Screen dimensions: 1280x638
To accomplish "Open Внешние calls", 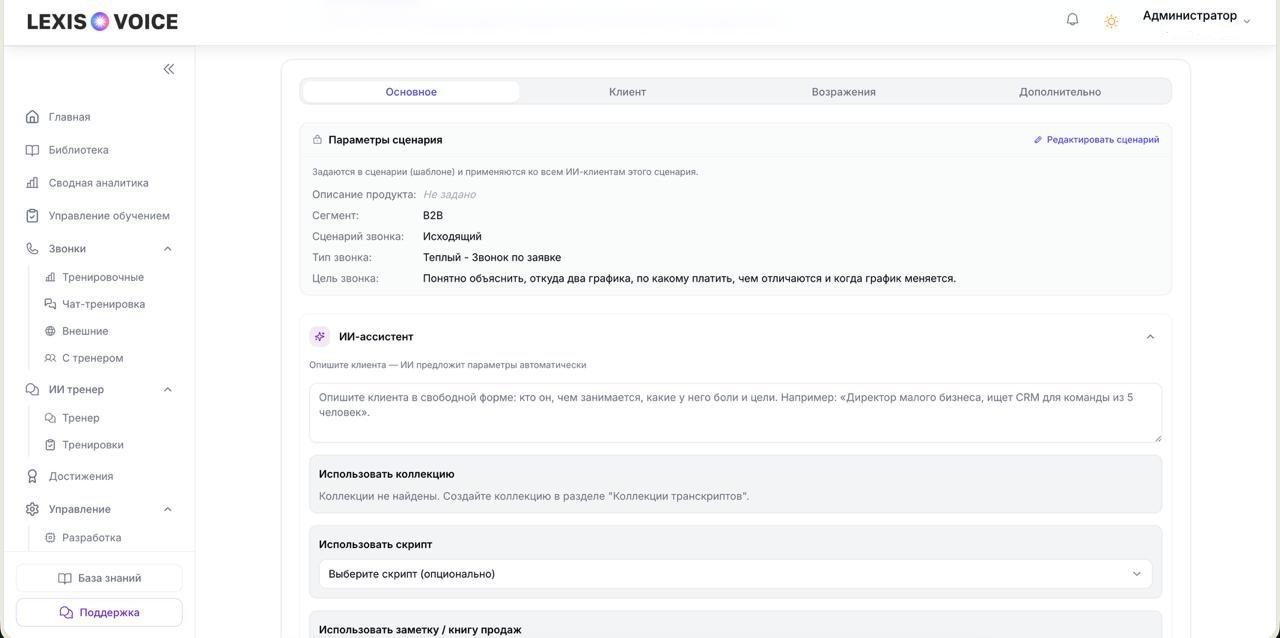I will pos(85,331).
